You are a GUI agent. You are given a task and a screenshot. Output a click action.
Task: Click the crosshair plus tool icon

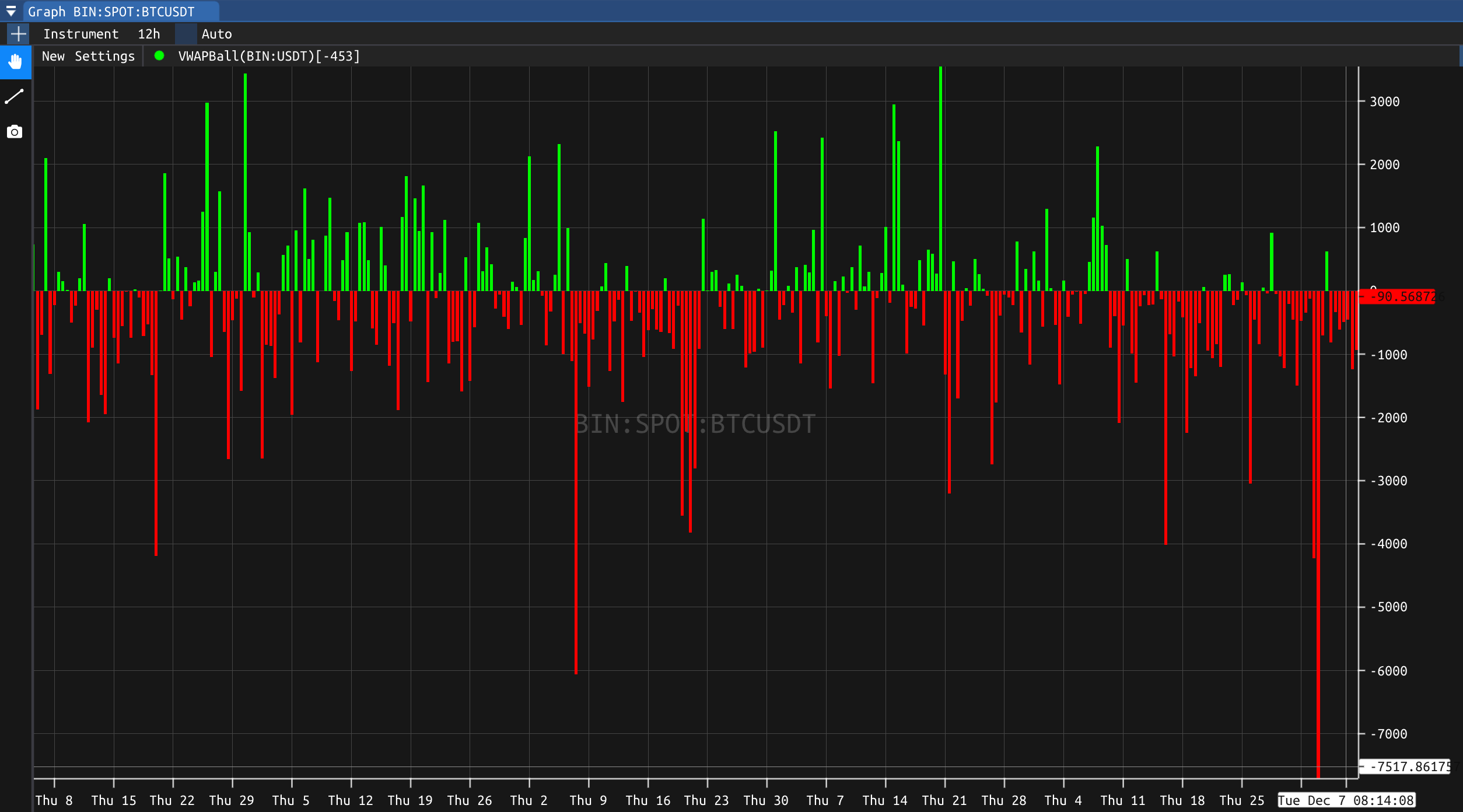(x=19, y=34)
